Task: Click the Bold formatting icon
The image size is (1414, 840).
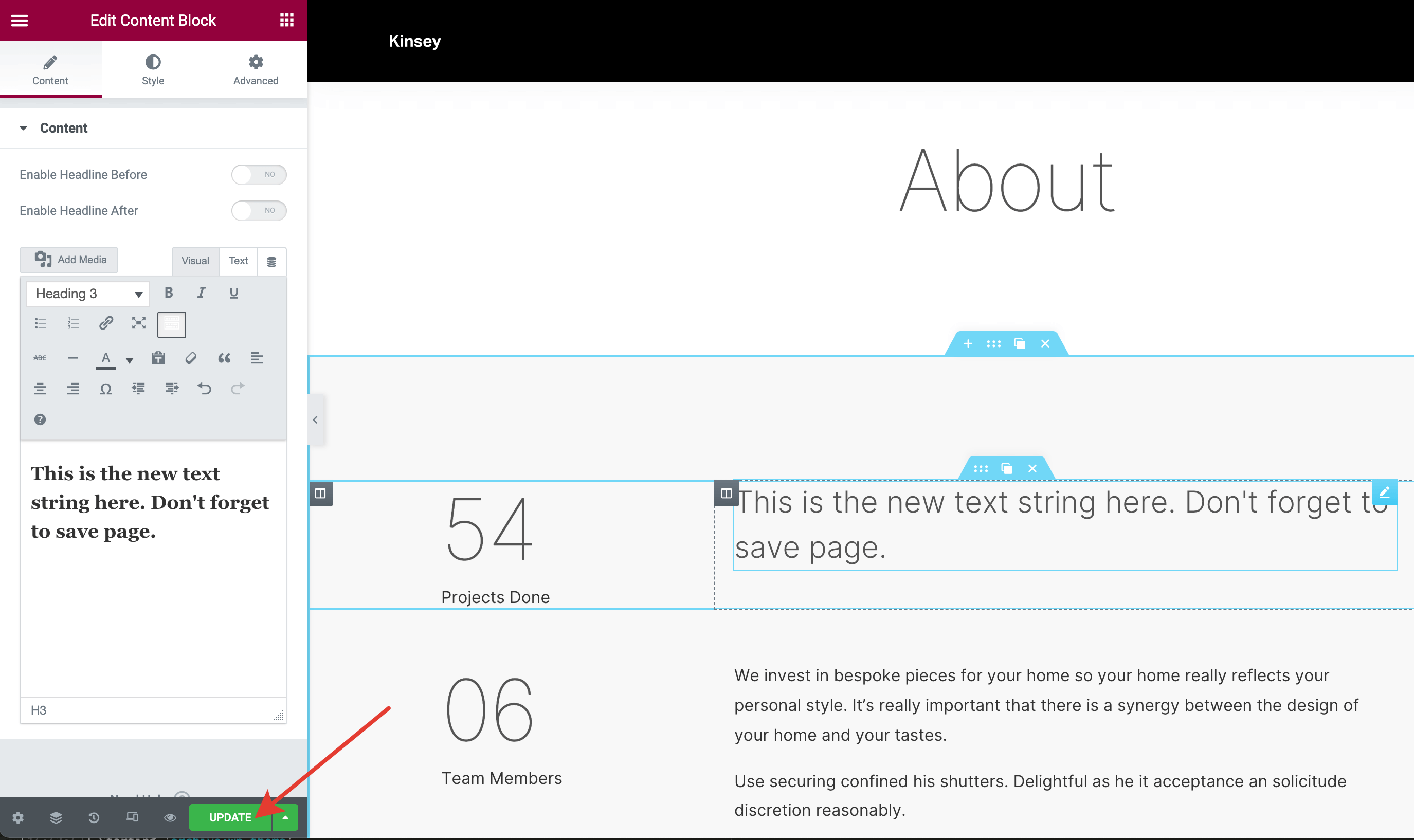Action: click(x=168, y=293)
